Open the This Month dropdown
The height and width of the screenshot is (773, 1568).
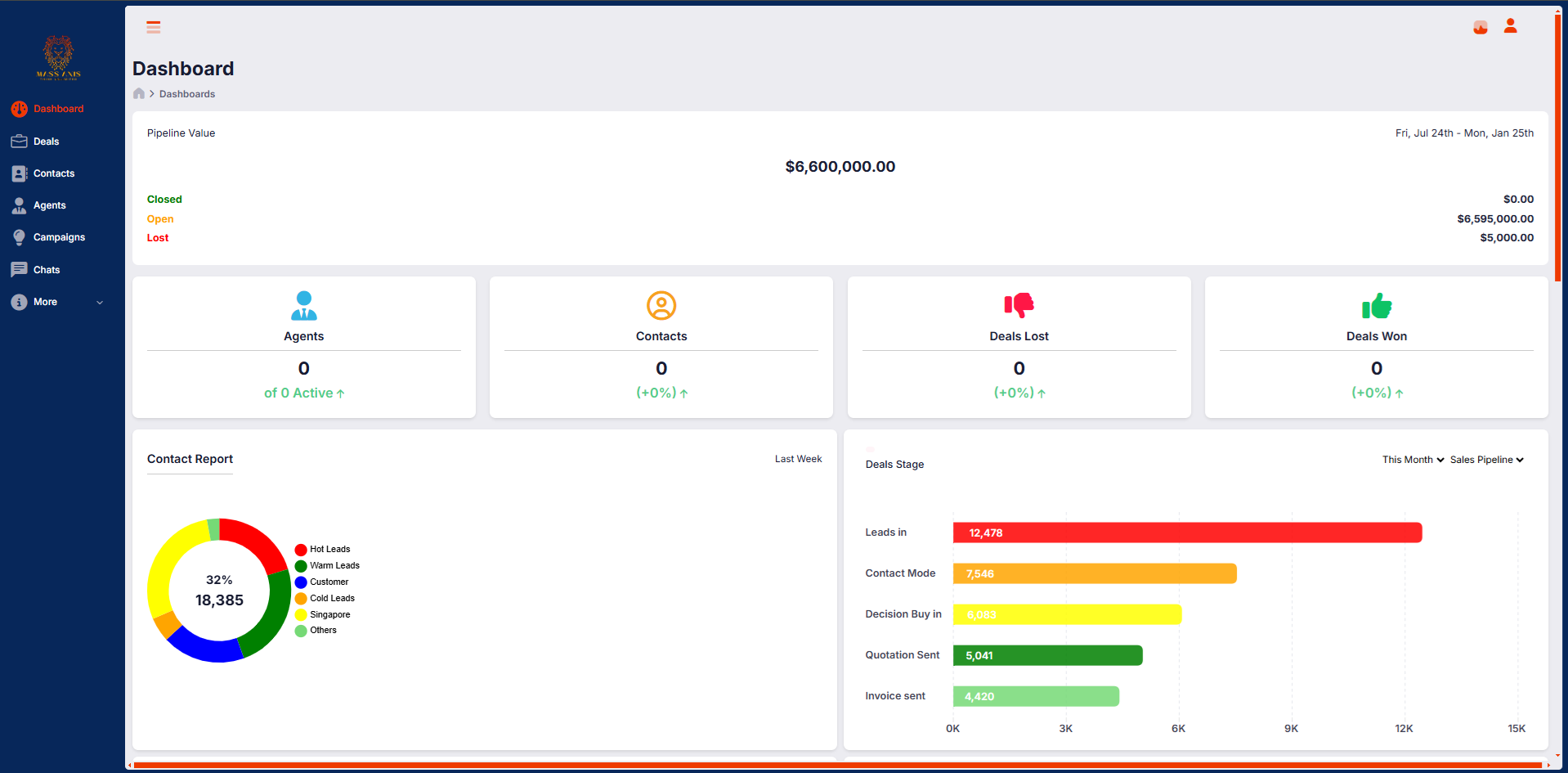coord(1413,460)
